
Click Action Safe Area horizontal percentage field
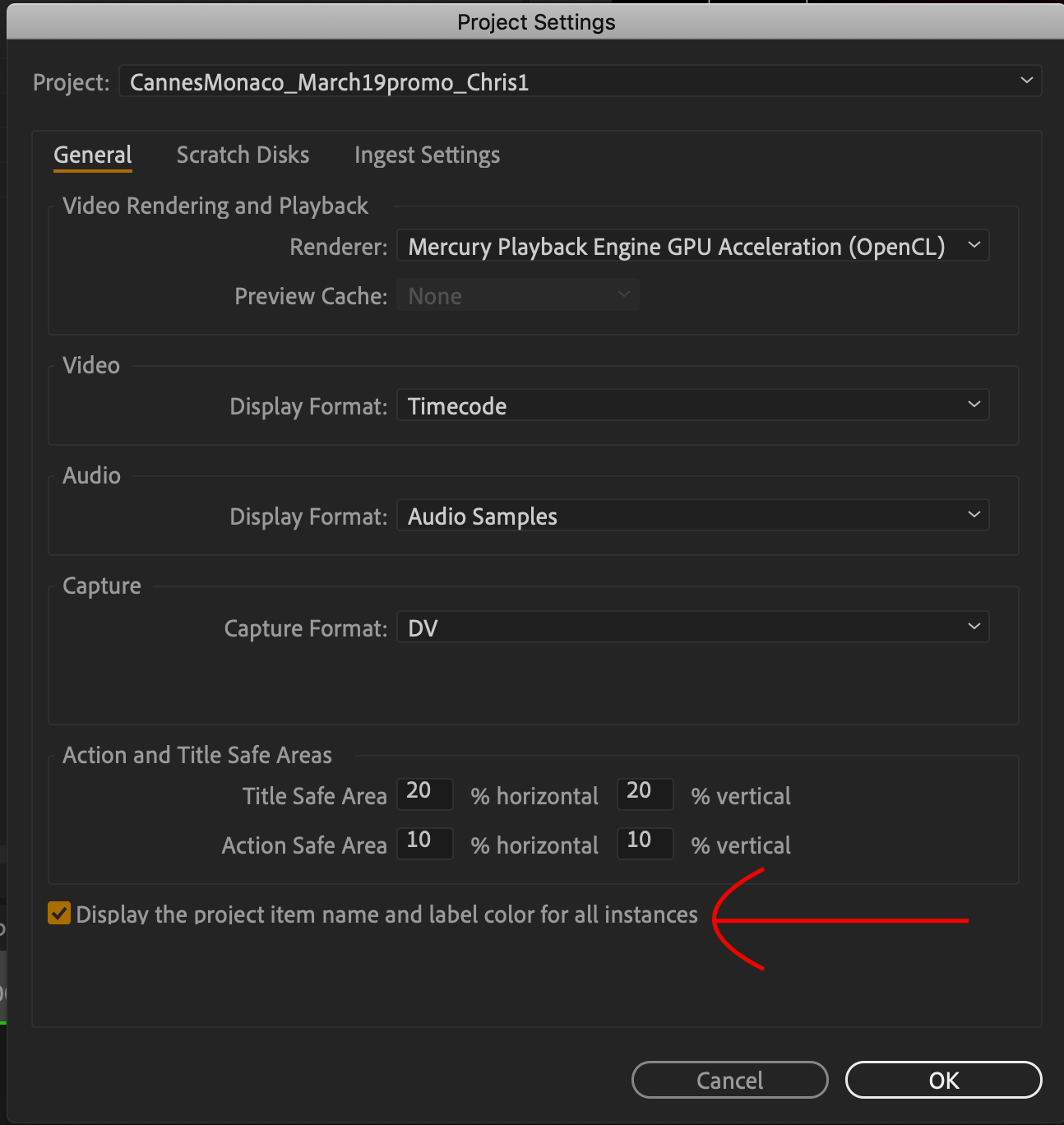coord(425,843)
